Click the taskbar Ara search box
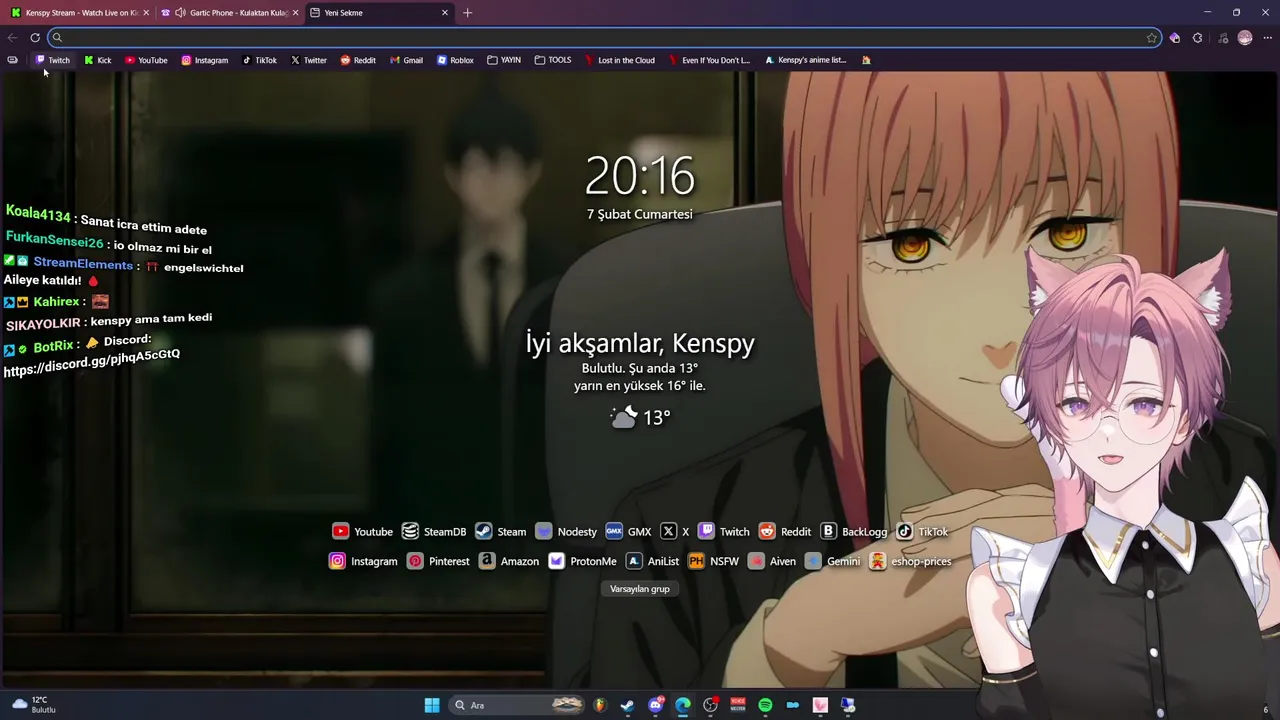The image size is (1280, 720). 518,705
